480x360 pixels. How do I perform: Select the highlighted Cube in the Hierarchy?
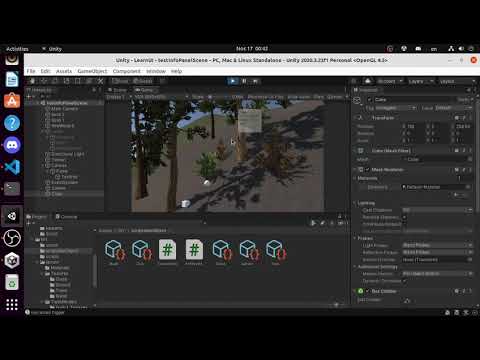pyautogui.click(x=57, y=194)
